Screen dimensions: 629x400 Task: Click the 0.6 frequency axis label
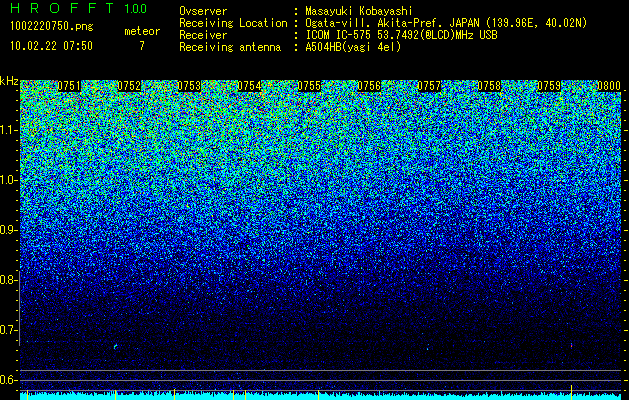pos(8,380)
